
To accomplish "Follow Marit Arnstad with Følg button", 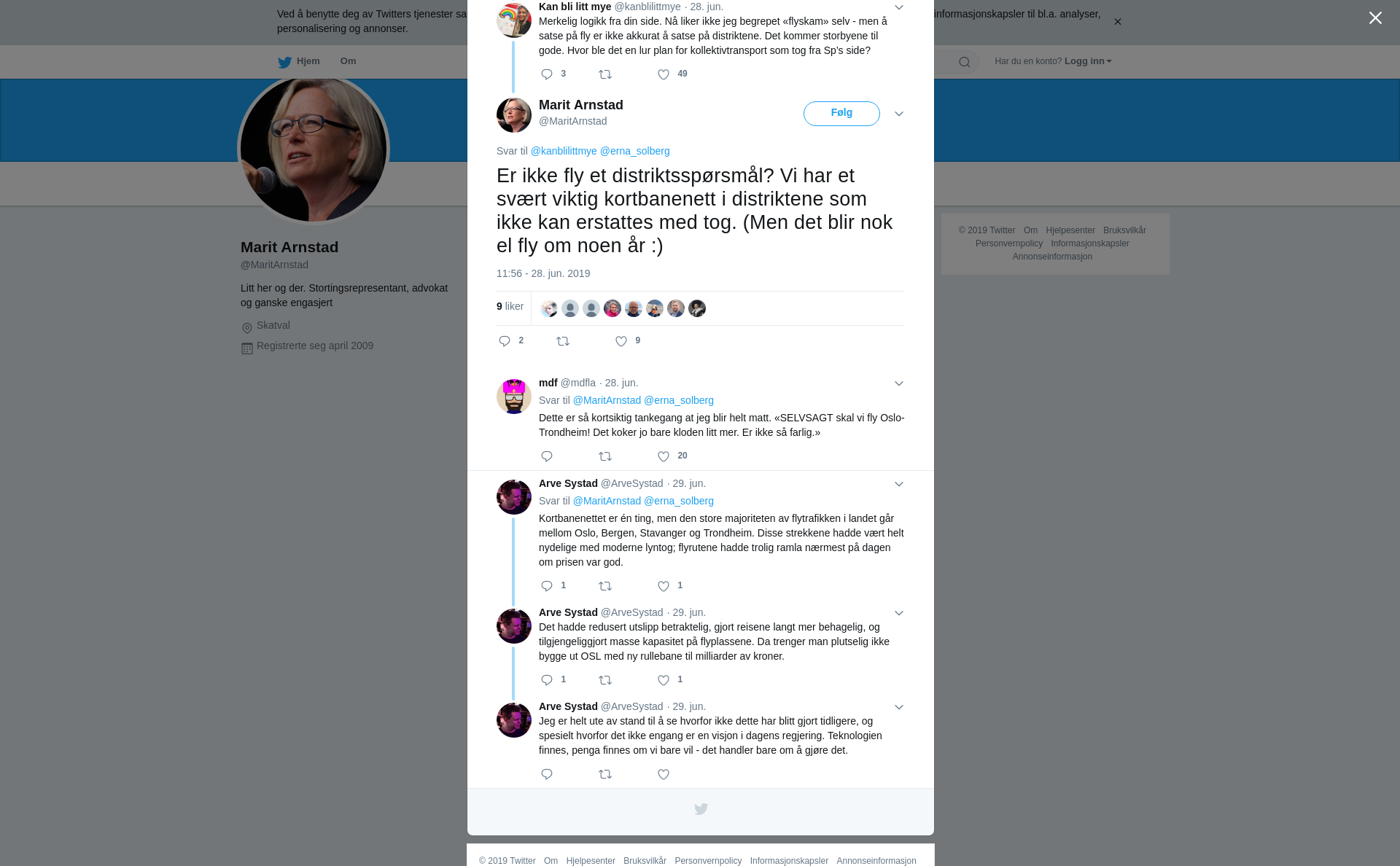I will click(x=841, y=114).
